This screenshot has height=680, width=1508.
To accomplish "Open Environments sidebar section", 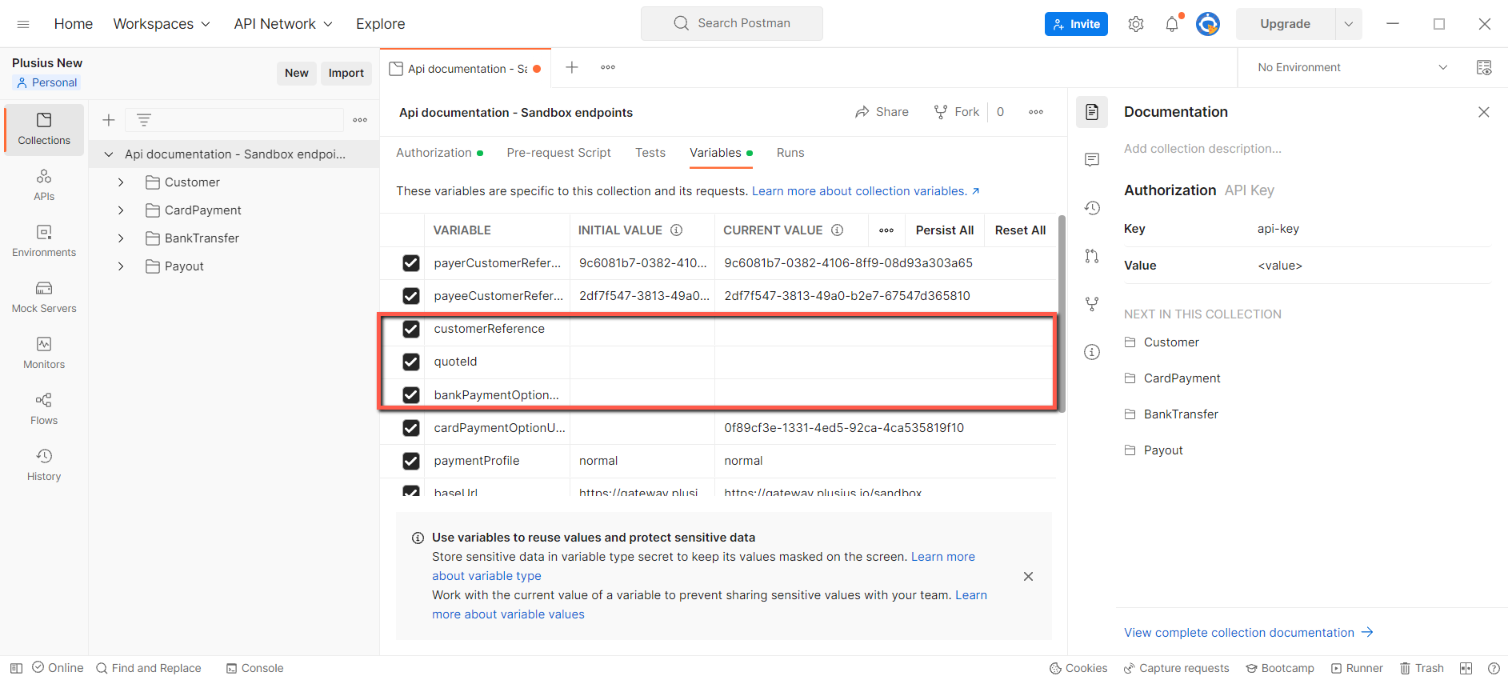I will (x=44, y=241).
